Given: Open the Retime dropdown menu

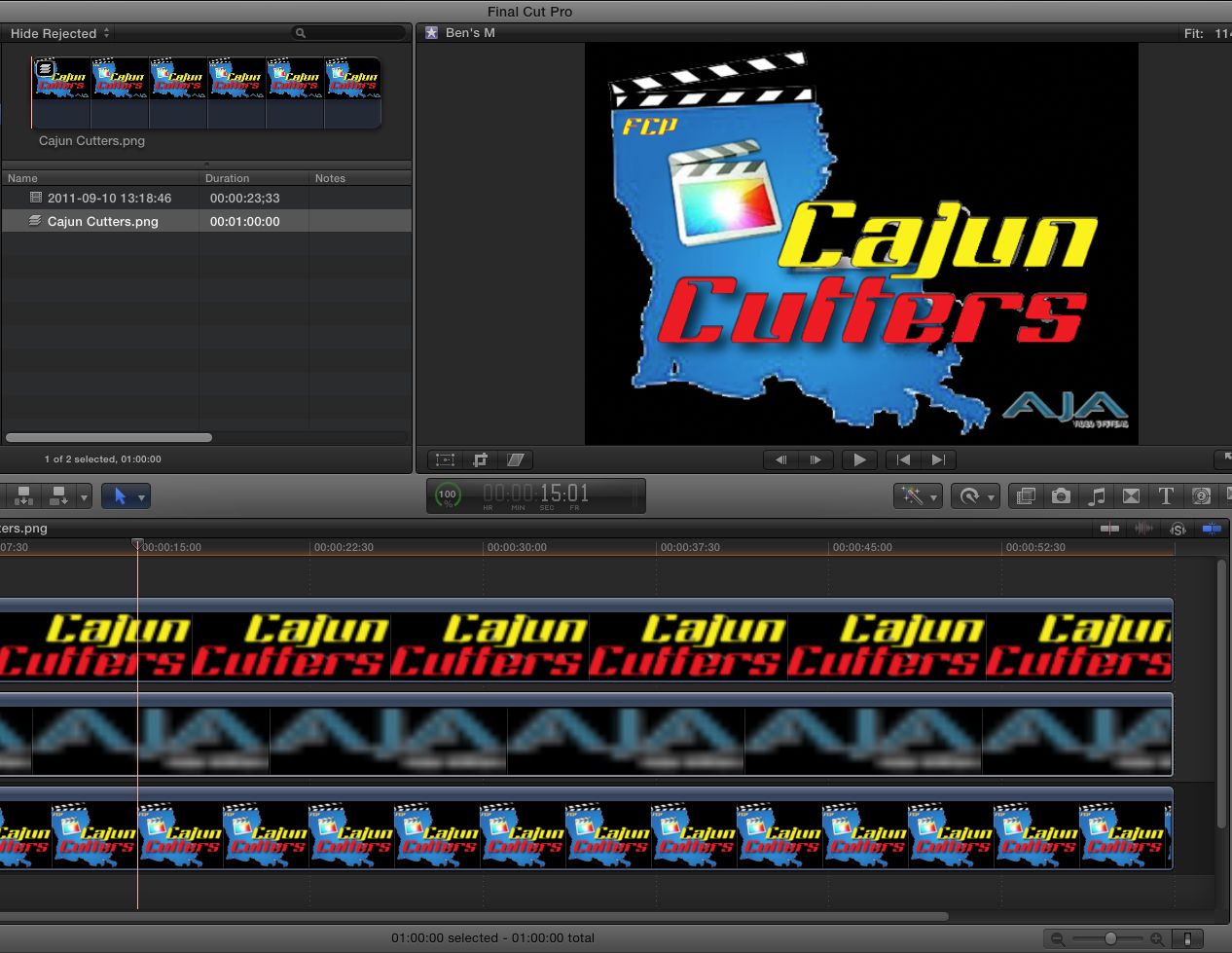Looking at the screenshot, I should [975, 495].
